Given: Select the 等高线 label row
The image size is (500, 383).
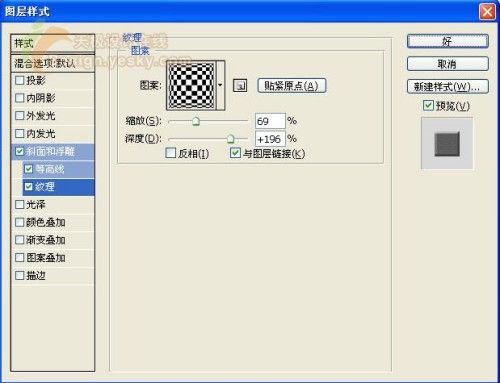Looking at the screenshot, I should point(50,169).
